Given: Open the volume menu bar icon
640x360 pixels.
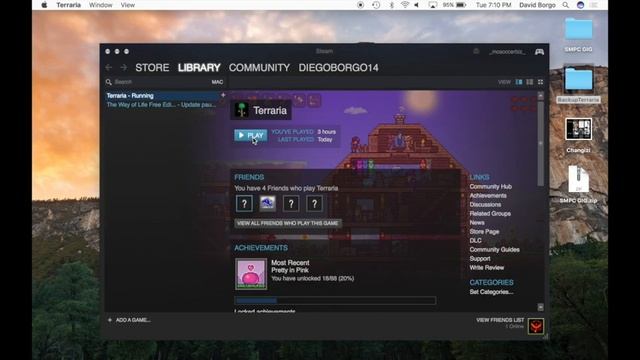Looking at the screenshot, I should tap(417, 5).
